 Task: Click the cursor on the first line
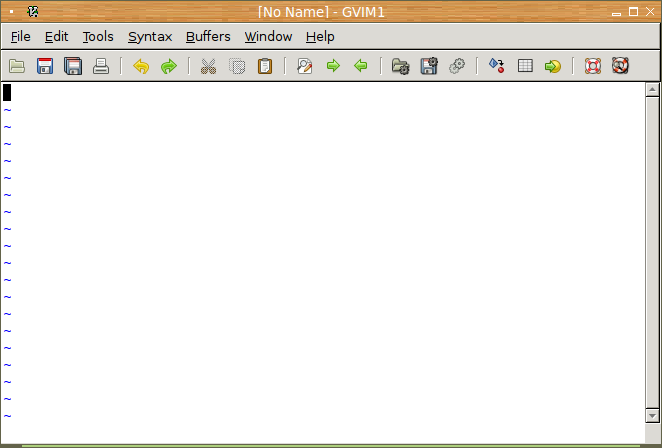pos(7,92)
